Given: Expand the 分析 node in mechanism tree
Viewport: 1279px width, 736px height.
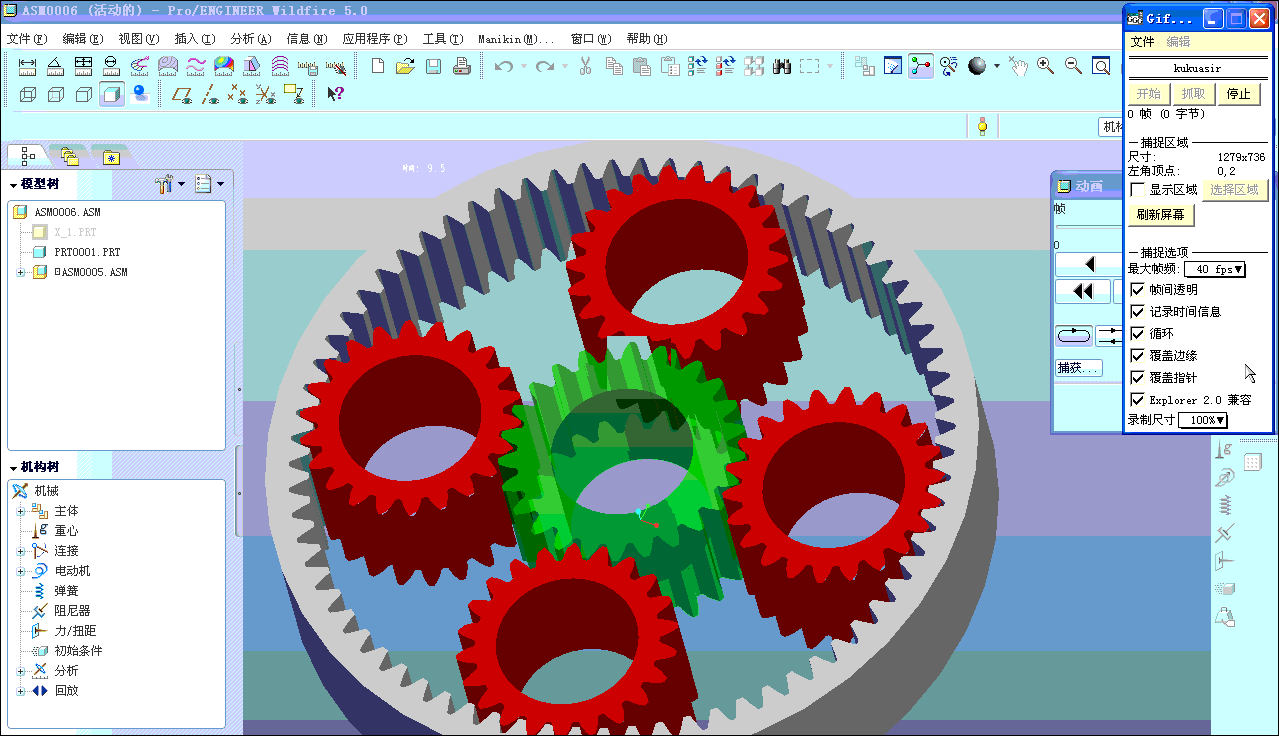Looking at the screenshot, I should point(21,671).
